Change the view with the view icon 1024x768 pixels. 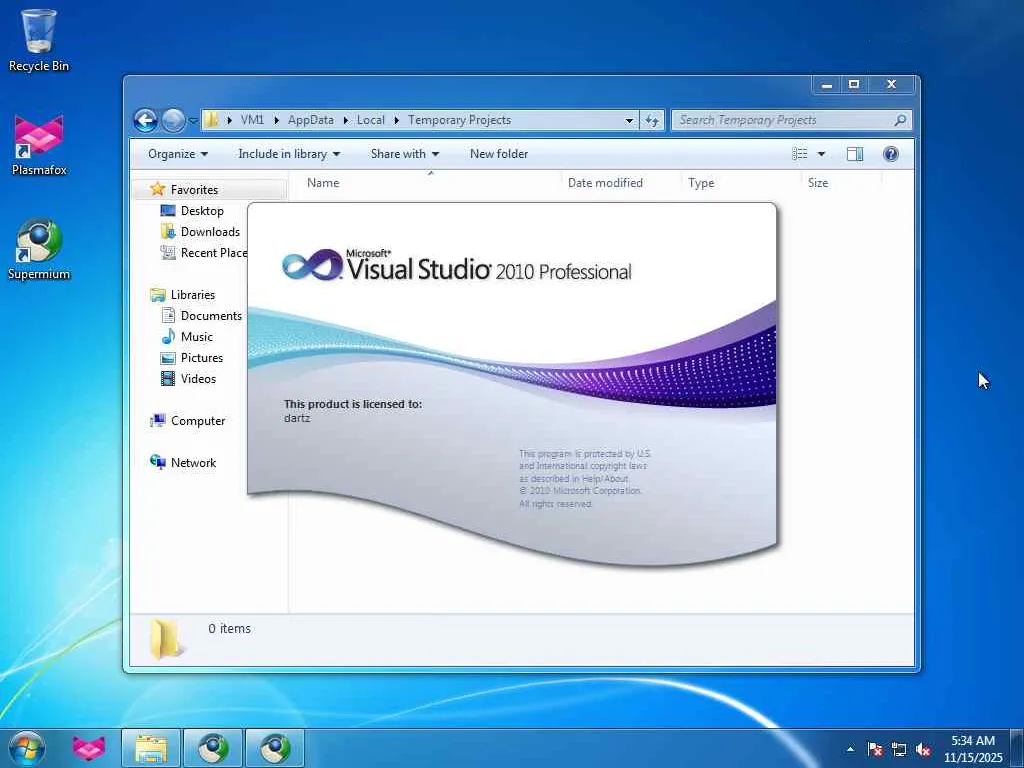pos(800,154)
